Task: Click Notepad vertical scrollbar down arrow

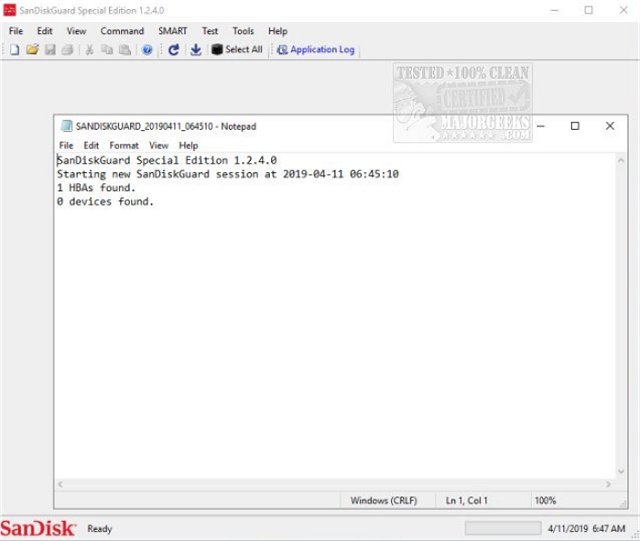Action: pos(621,472)
